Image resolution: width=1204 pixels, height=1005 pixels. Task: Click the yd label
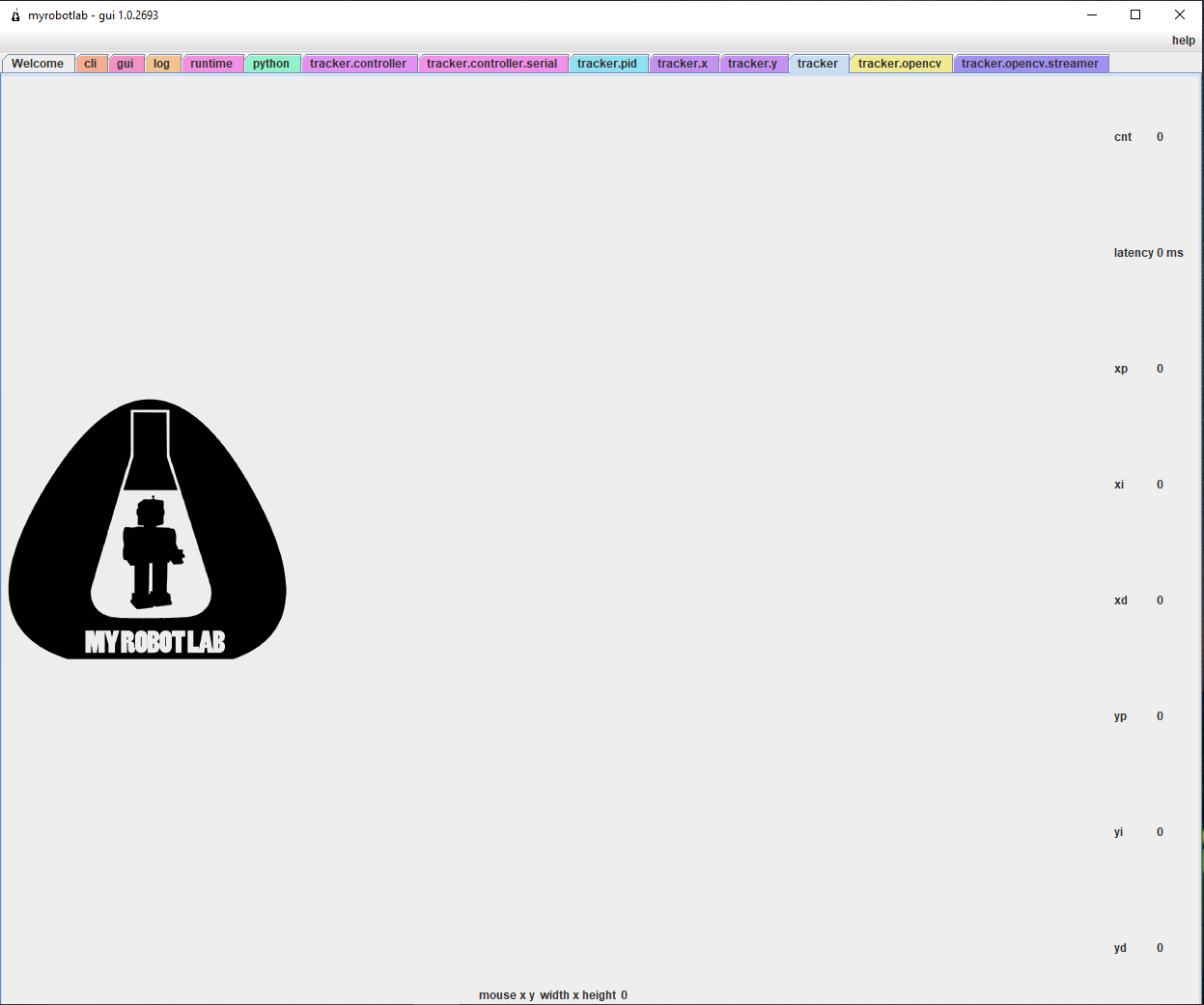point(1120,948)
